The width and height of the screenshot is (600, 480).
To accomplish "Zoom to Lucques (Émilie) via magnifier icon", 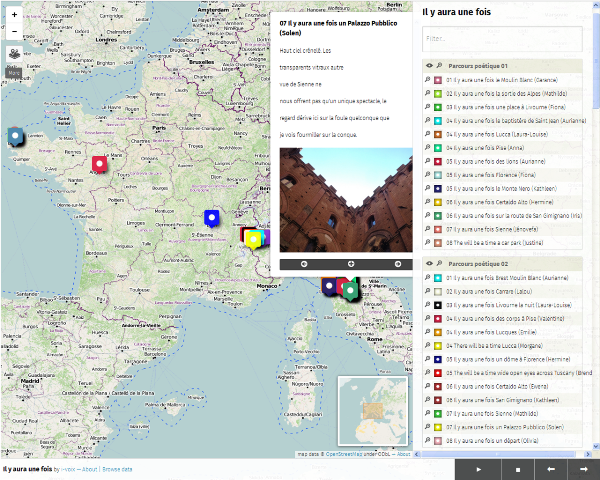I will click(x=427, y=332).
